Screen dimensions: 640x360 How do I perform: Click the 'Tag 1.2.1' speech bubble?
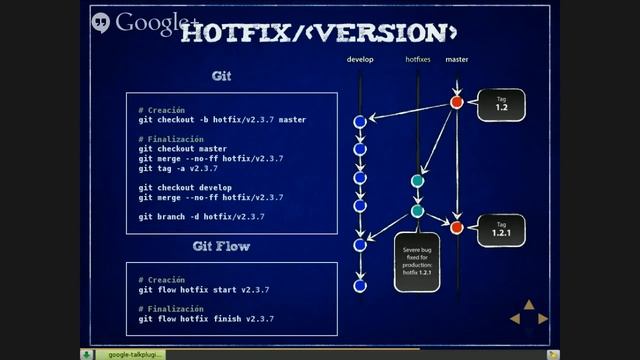point(501,230)
